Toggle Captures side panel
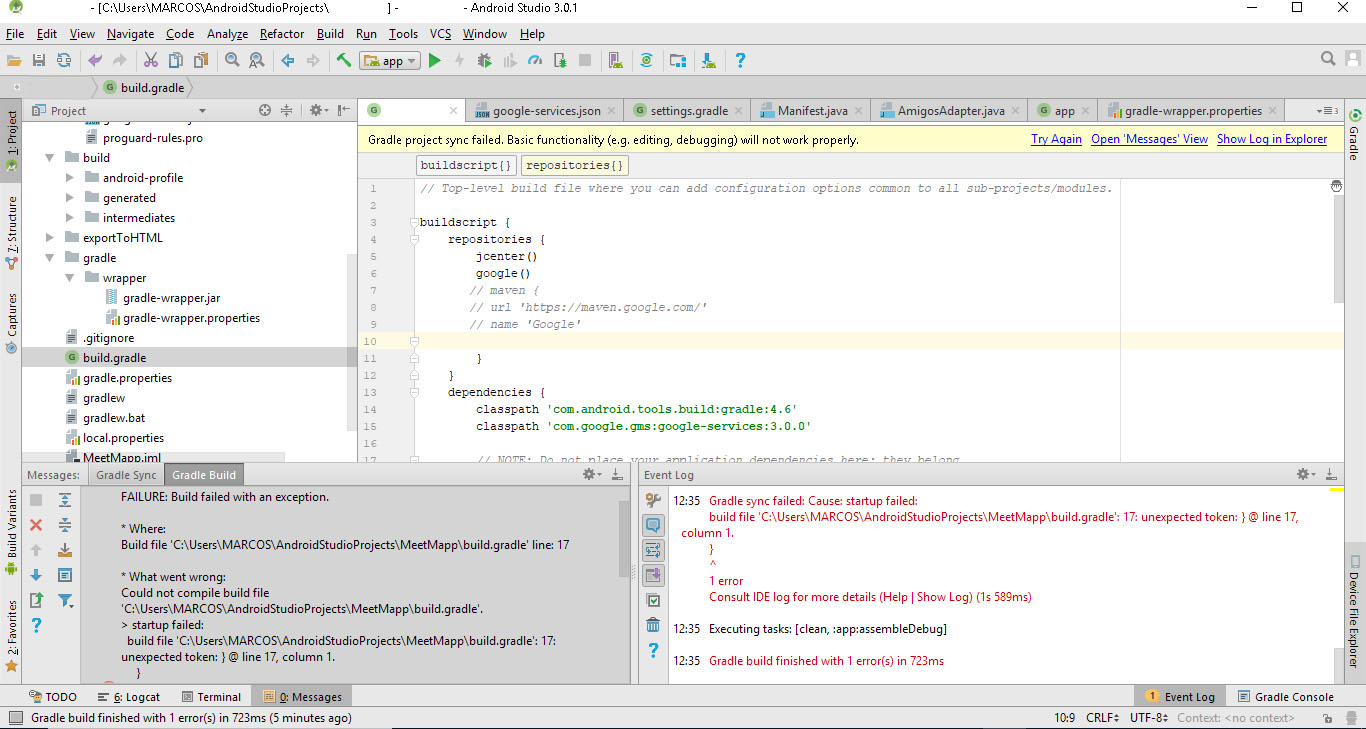The width and height of the screenshot is (1366, 729). click(x=11, y=322)
